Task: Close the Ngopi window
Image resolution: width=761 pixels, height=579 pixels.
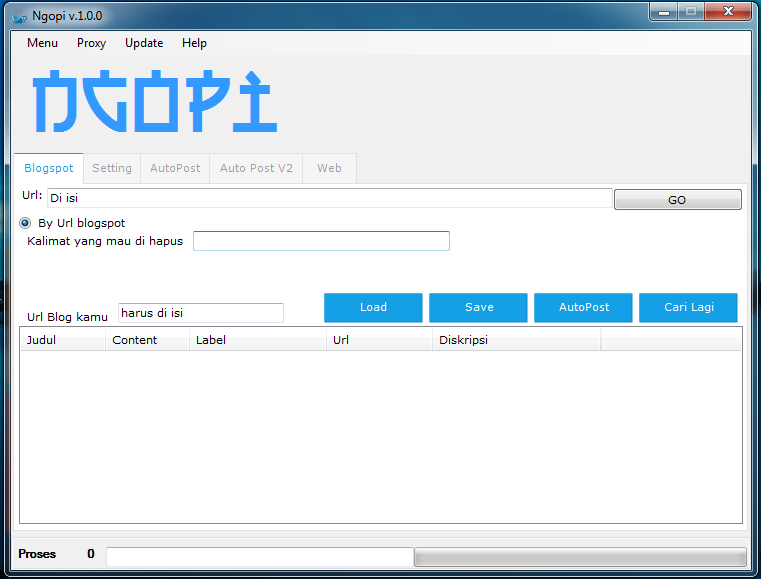Action: point(728,12)
